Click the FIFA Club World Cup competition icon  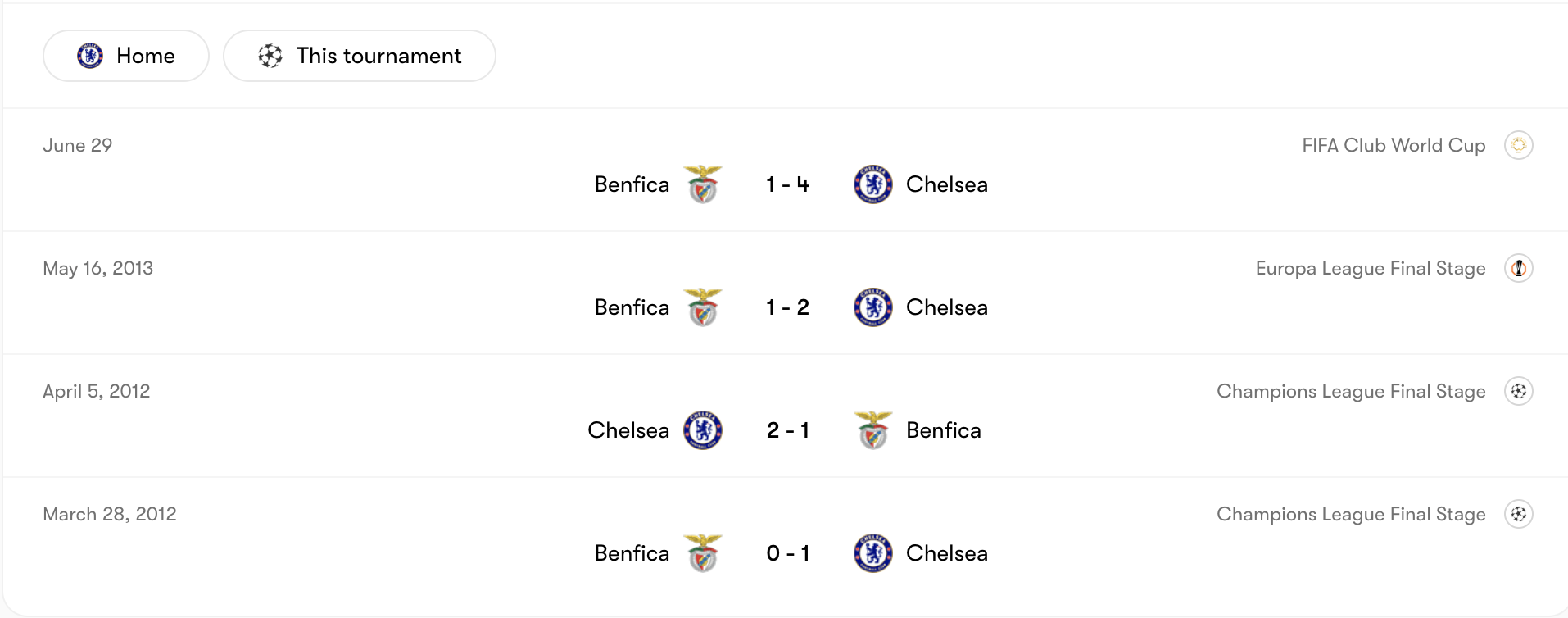click(1518, 145)
